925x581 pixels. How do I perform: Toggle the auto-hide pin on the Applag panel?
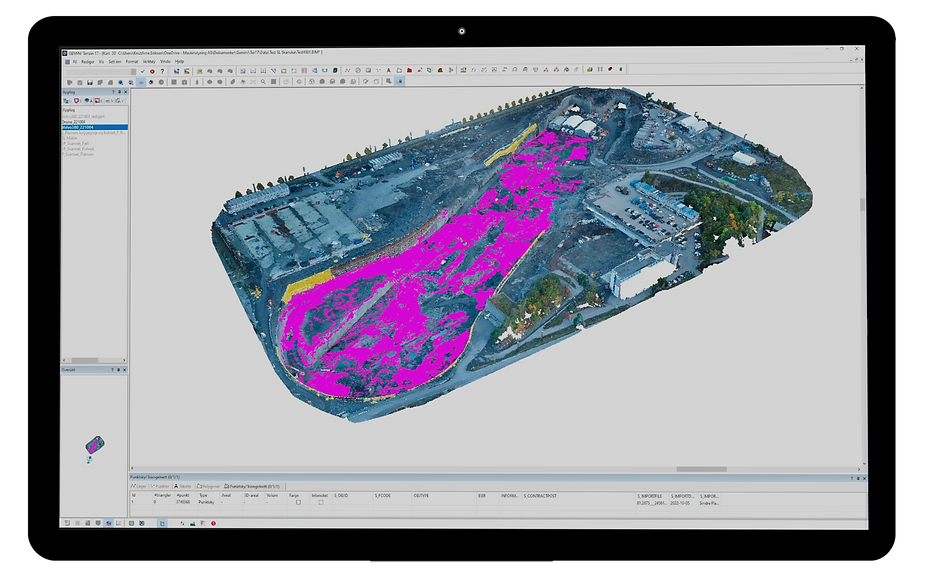121,92
